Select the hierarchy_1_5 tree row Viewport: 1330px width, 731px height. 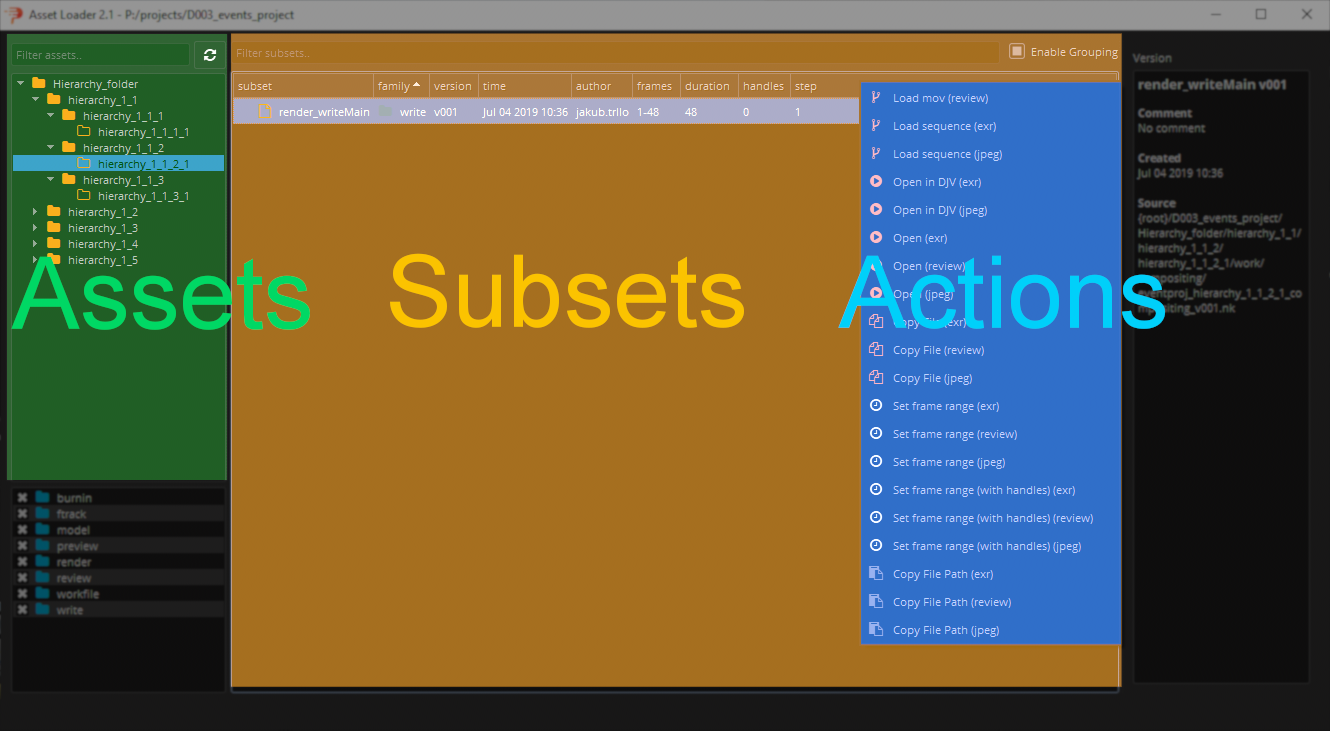click(x=118, y=260)
